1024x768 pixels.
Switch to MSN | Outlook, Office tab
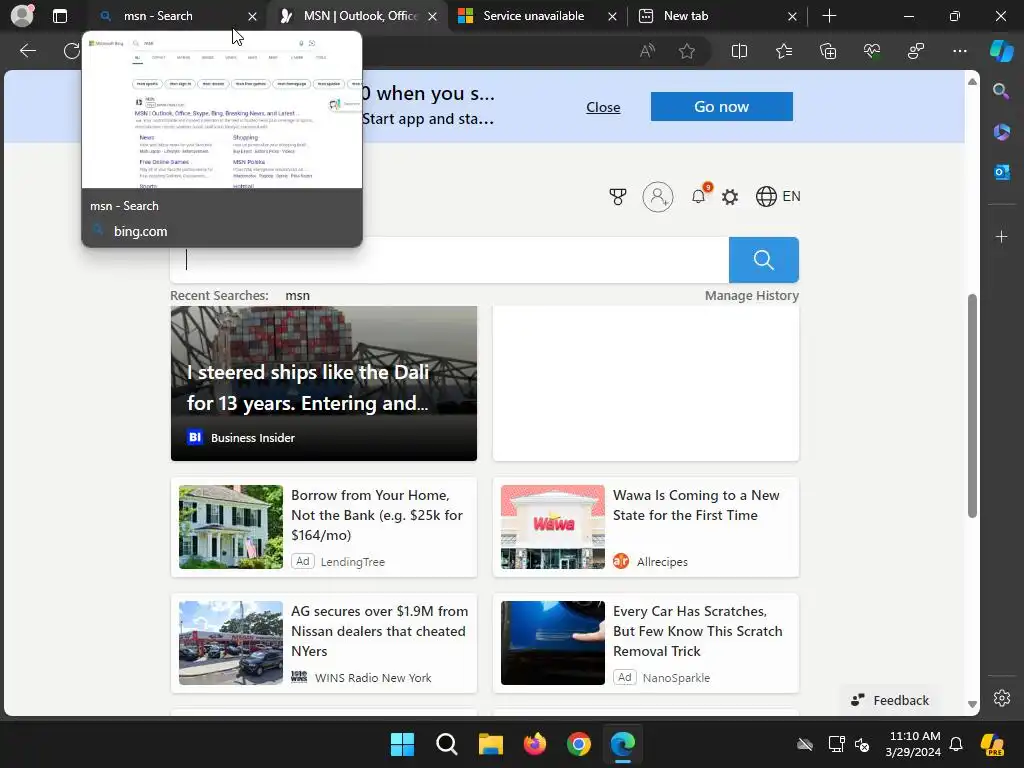click(x=359, y=16)
